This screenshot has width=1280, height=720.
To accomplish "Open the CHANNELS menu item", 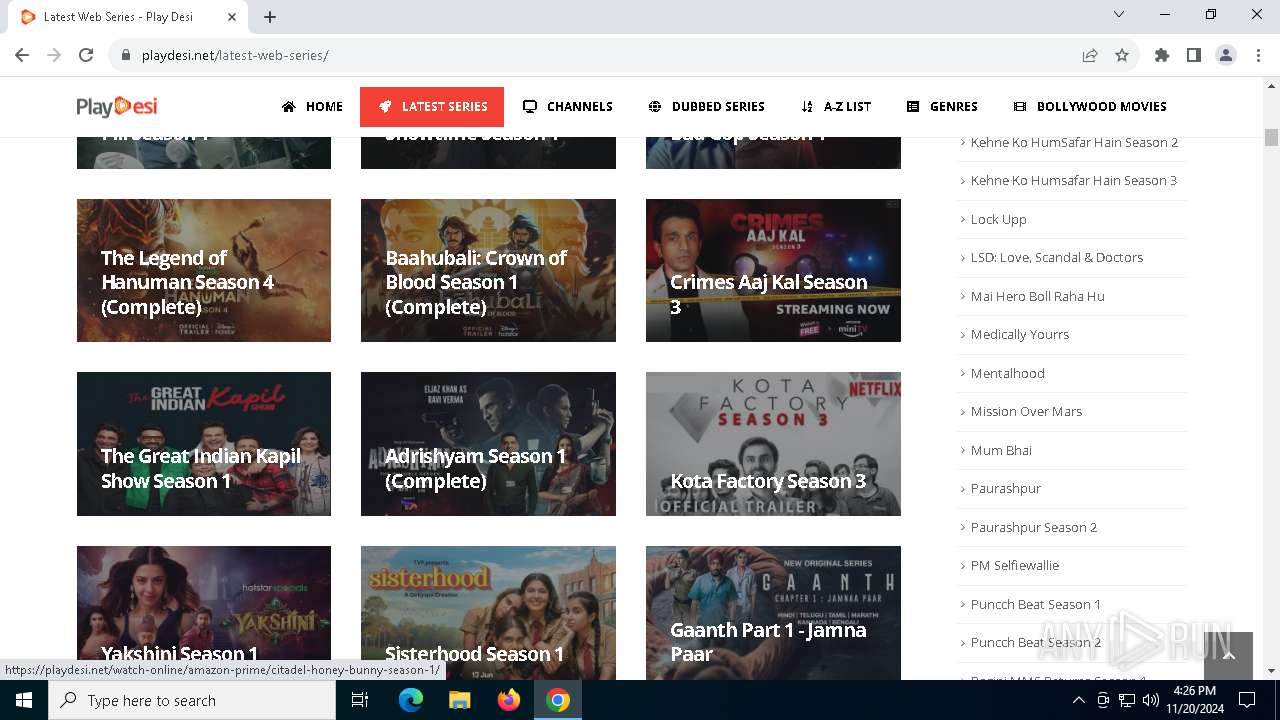I will pyautogui.click(x=567, y=106).
